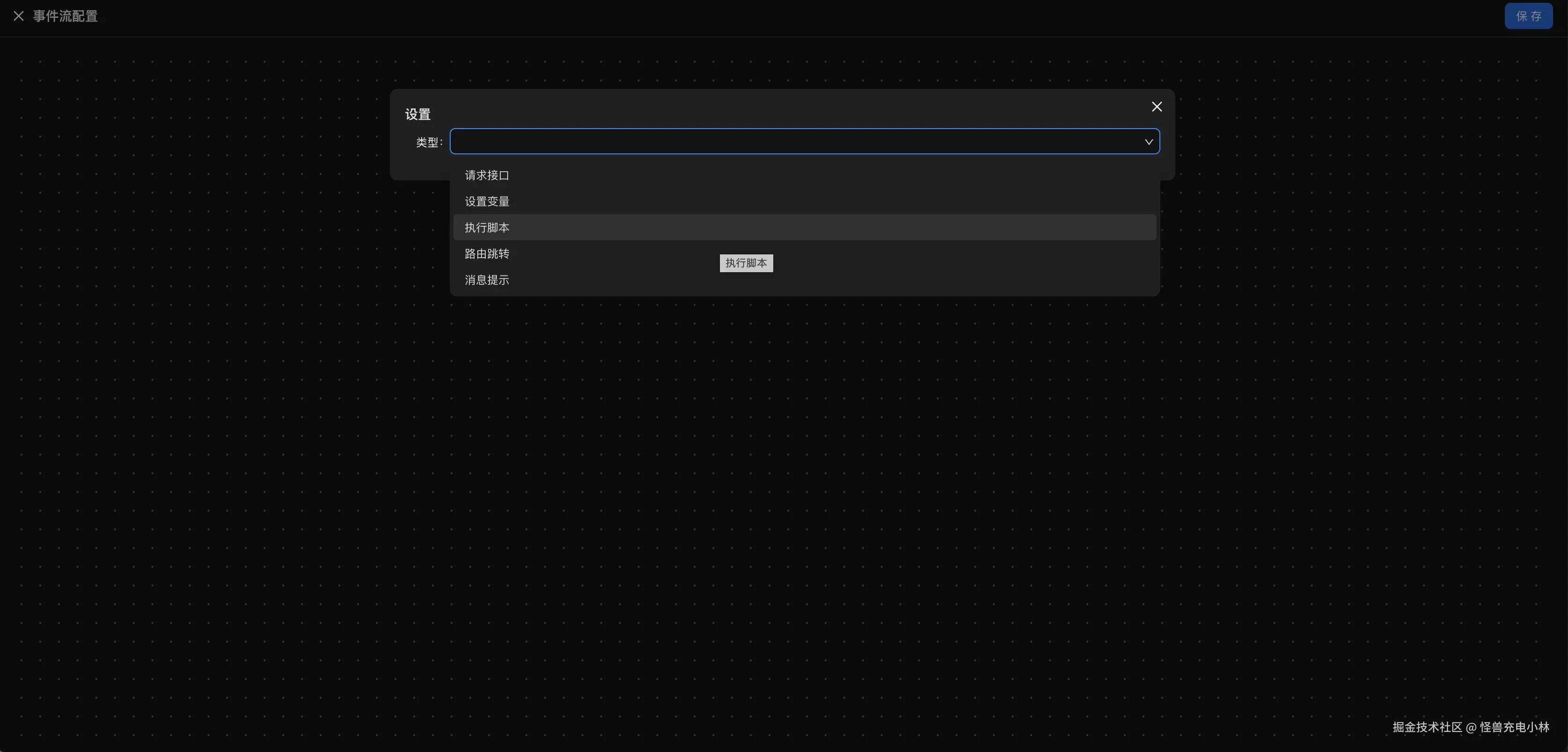Select 路由跳转 in the dropdown list
Screen dimensions: 1568x752
pyautogui.click(x=487, y=254)
